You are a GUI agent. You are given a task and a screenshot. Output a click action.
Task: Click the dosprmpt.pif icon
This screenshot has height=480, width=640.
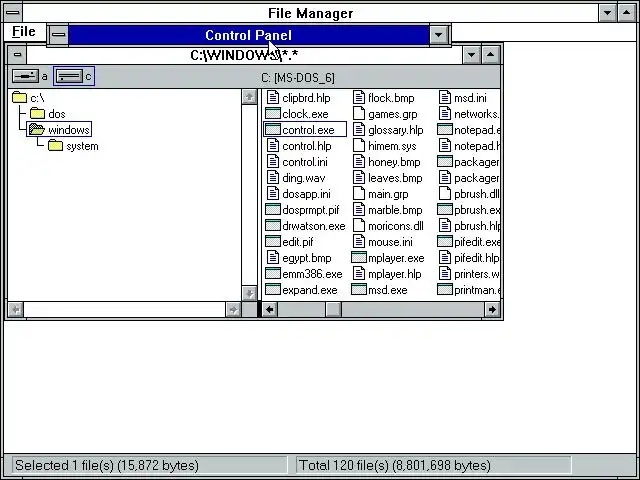(x=273, y=210)
